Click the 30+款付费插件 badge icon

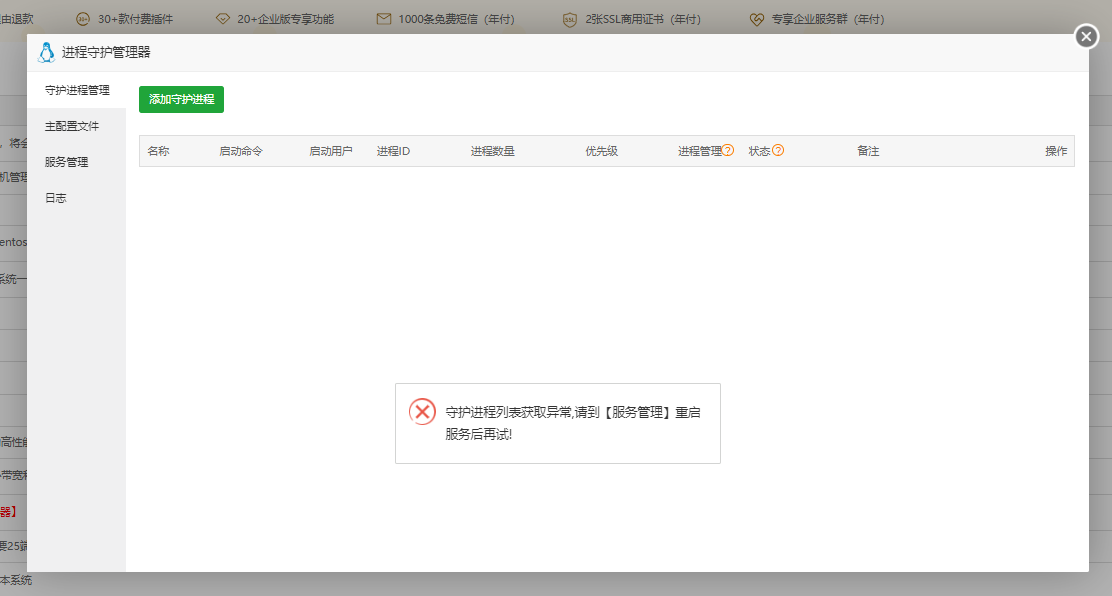pyautogui.click(x=83, y=19)
